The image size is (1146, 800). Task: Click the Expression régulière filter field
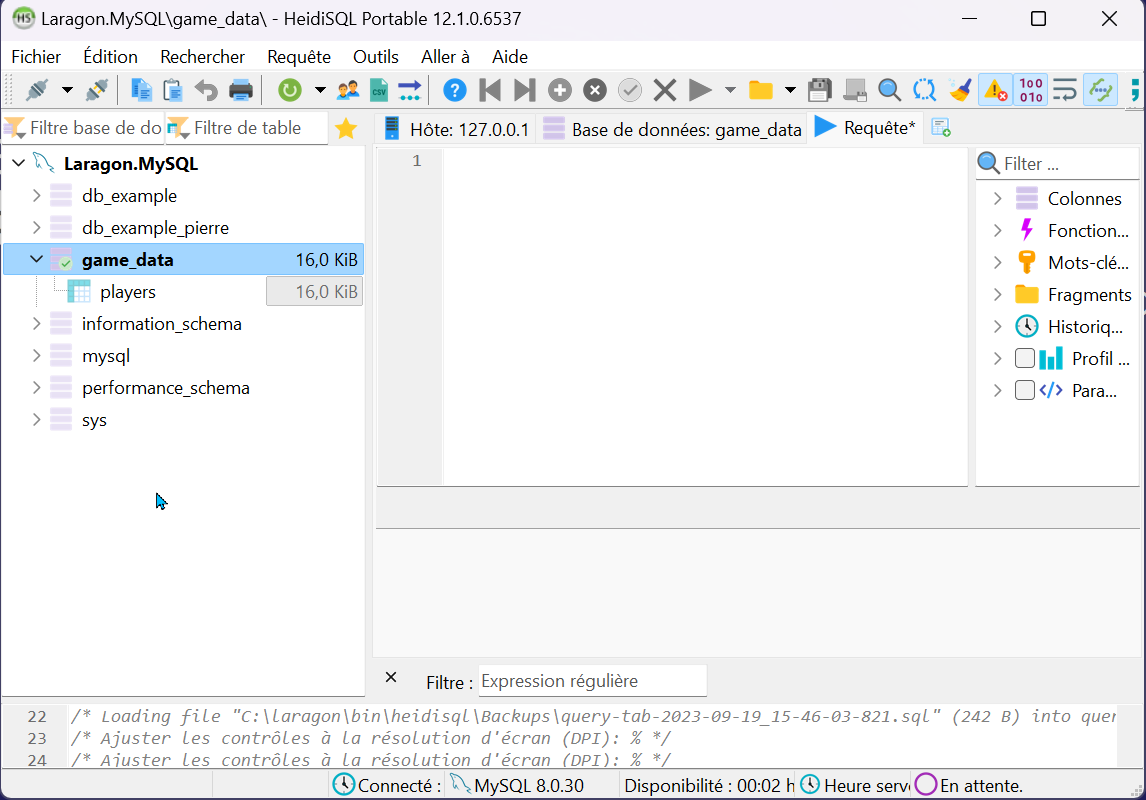592,681
